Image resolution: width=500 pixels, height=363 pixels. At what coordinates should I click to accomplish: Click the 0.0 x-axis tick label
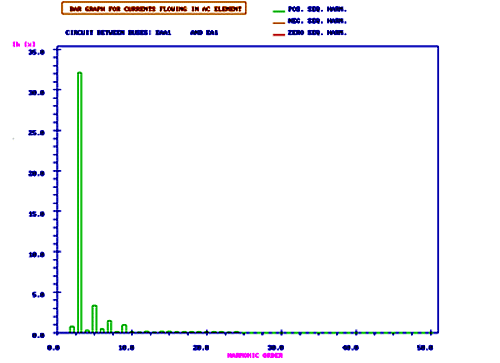tap(53, 348)
